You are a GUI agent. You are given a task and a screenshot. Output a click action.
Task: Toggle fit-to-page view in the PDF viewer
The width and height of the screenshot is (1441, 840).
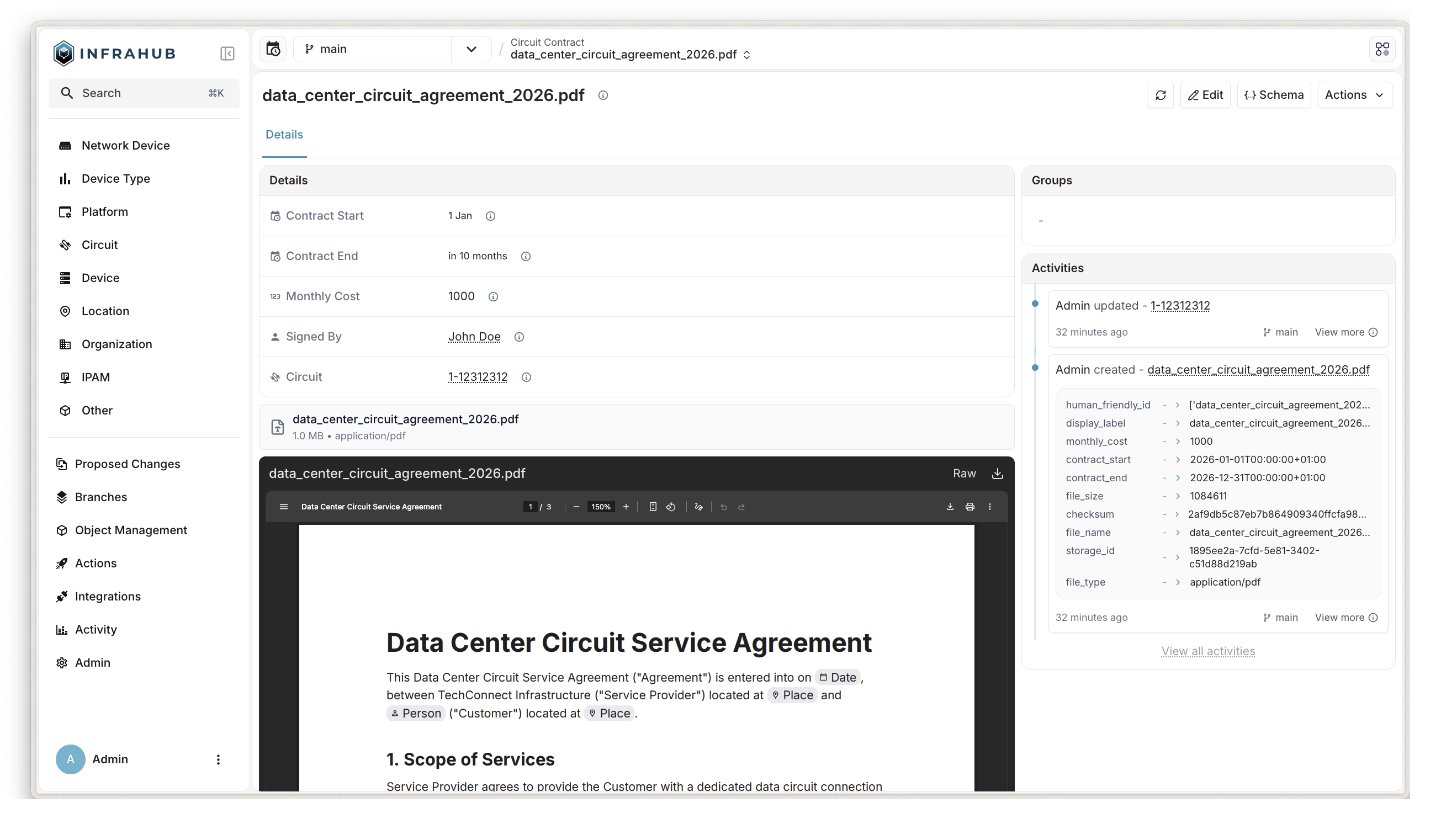653,506
